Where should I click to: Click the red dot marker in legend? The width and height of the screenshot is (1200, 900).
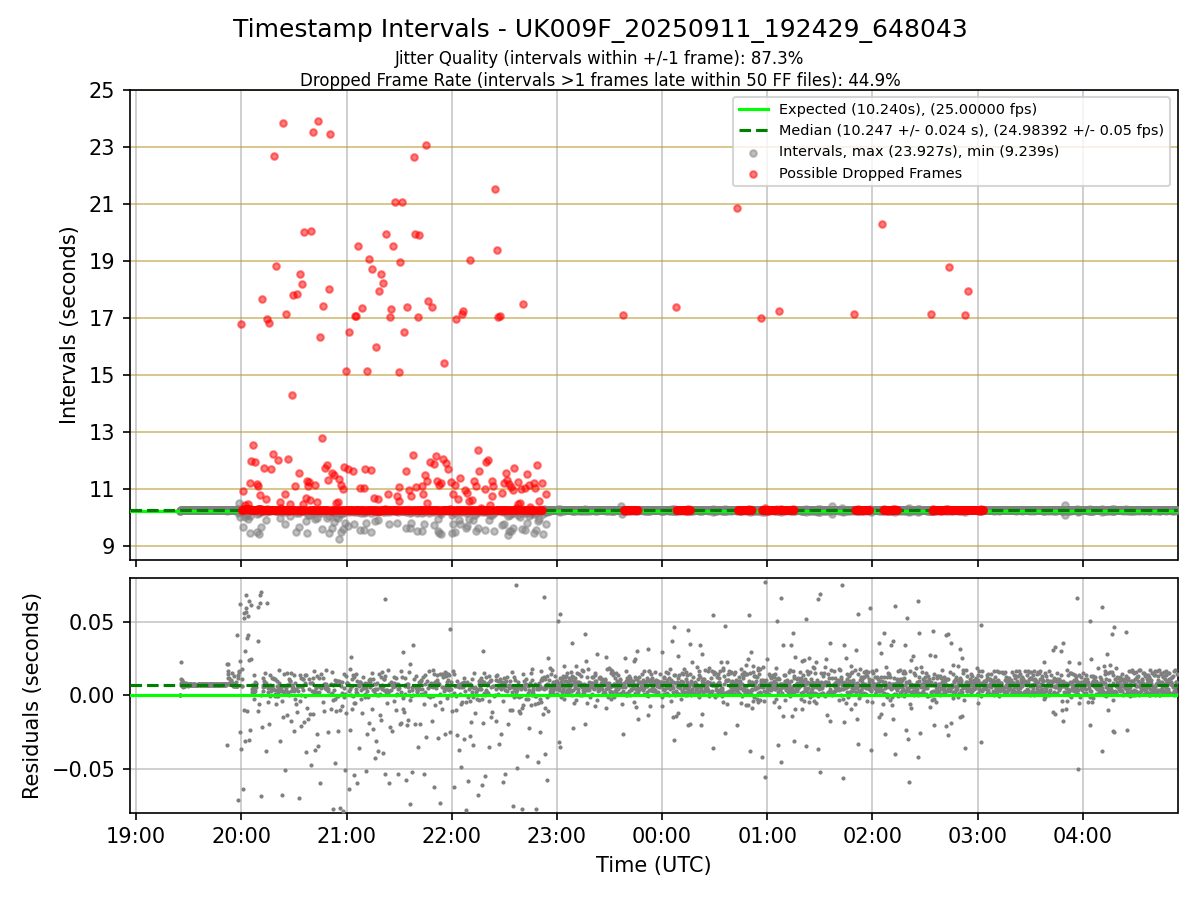(x=754, y=173)
